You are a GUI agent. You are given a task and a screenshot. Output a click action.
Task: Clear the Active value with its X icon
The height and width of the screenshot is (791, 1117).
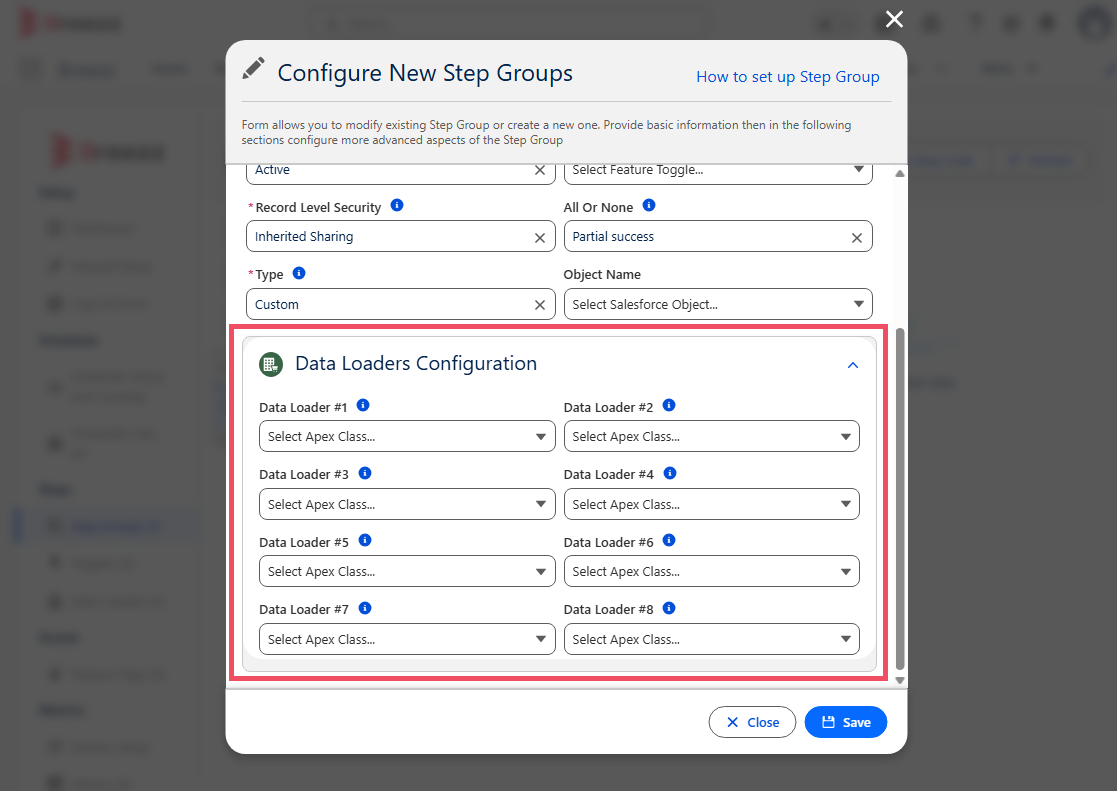(540, 170)
